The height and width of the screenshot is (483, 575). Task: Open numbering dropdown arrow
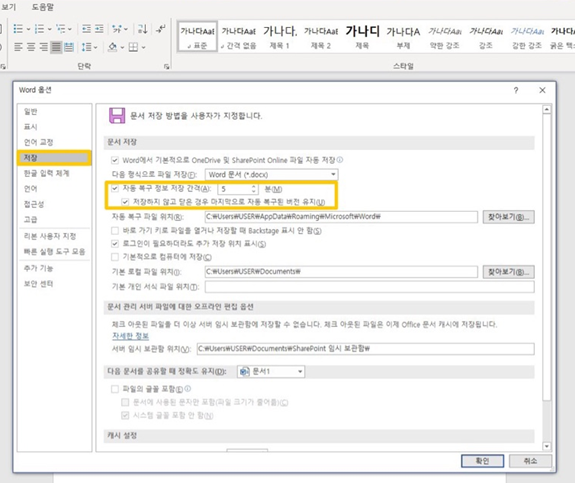pos(50,29)
